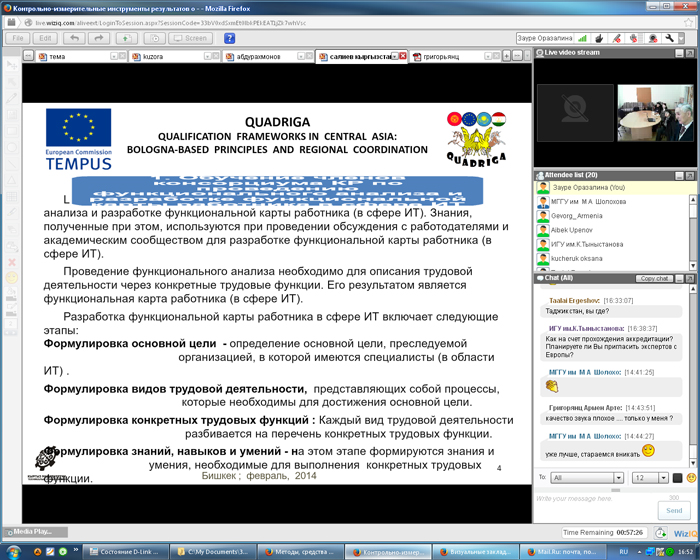
Task: Select the Rectangle shape tool
Action: coord(12,131)
